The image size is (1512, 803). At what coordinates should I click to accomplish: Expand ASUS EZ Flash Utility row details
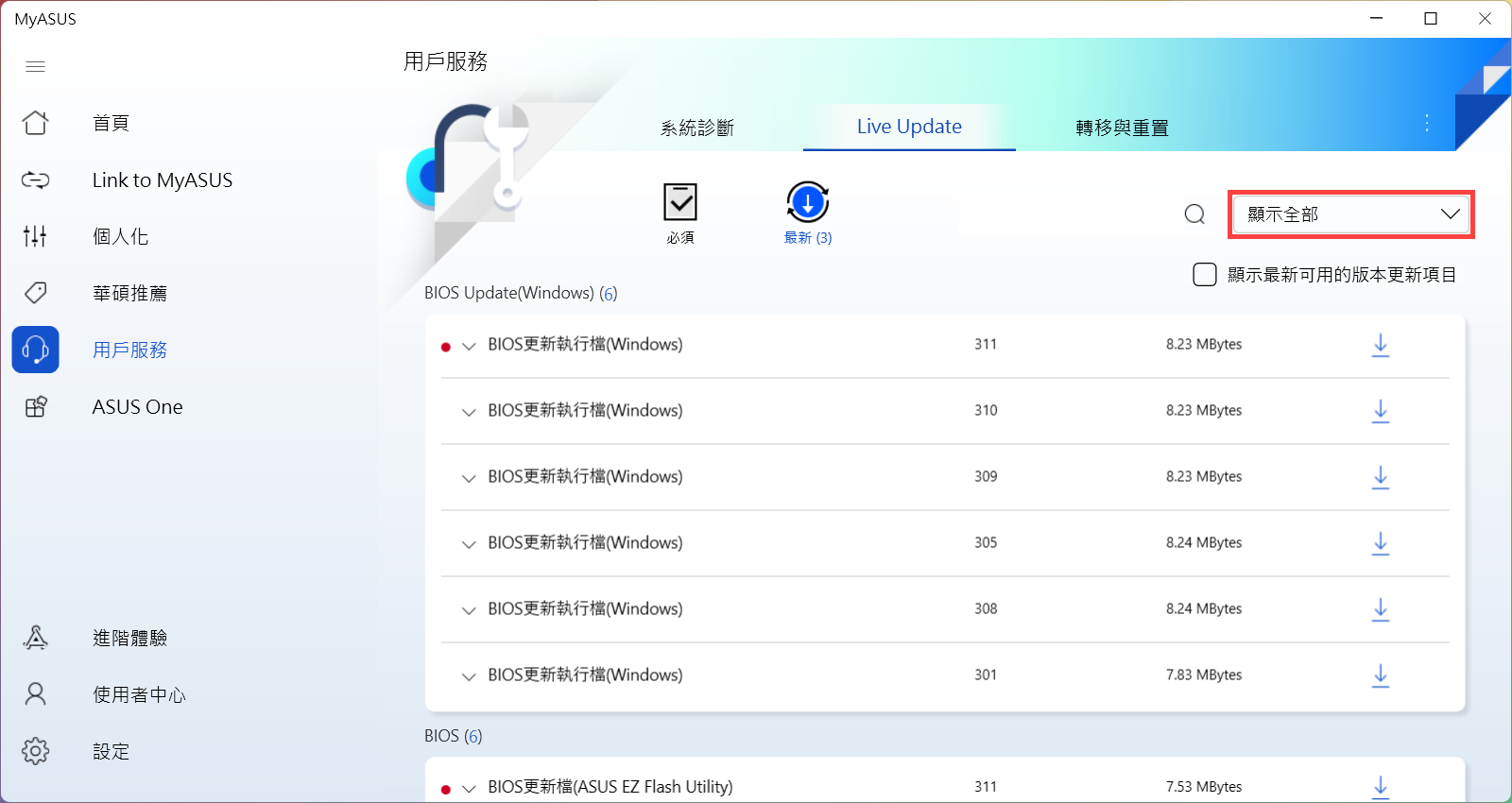469,788
